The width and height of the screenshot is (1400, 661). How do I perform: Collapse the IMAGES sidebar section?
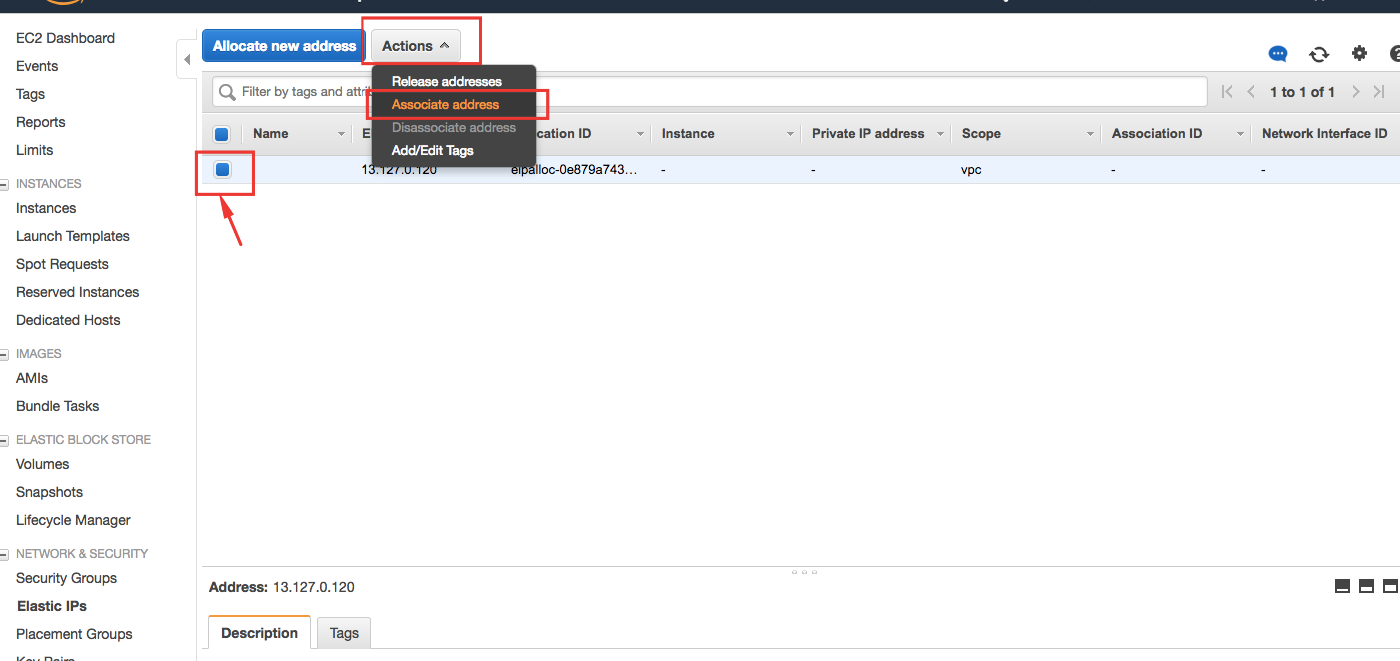click(x=4, y=354)
